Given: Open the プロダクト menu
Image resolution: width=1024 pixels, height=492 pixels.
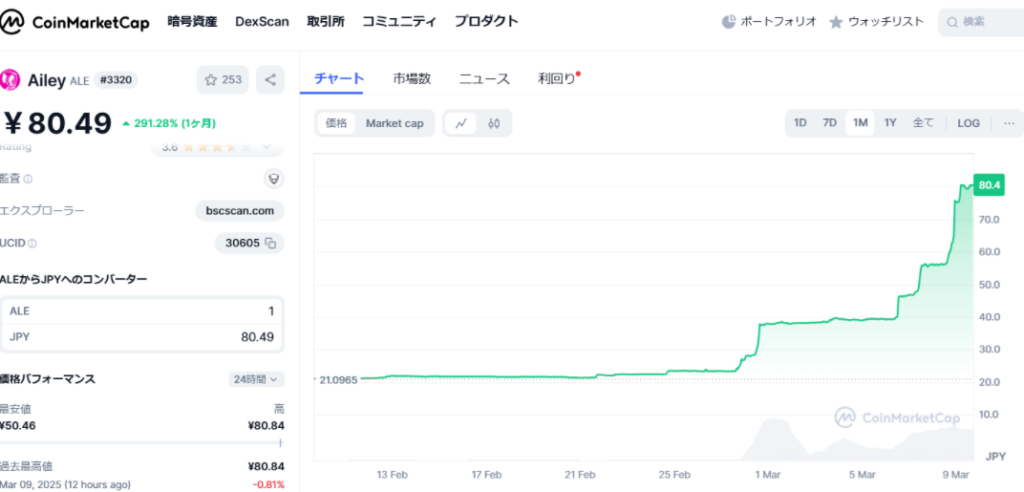Looking at the screenshot, I should [x=487, y=22].
